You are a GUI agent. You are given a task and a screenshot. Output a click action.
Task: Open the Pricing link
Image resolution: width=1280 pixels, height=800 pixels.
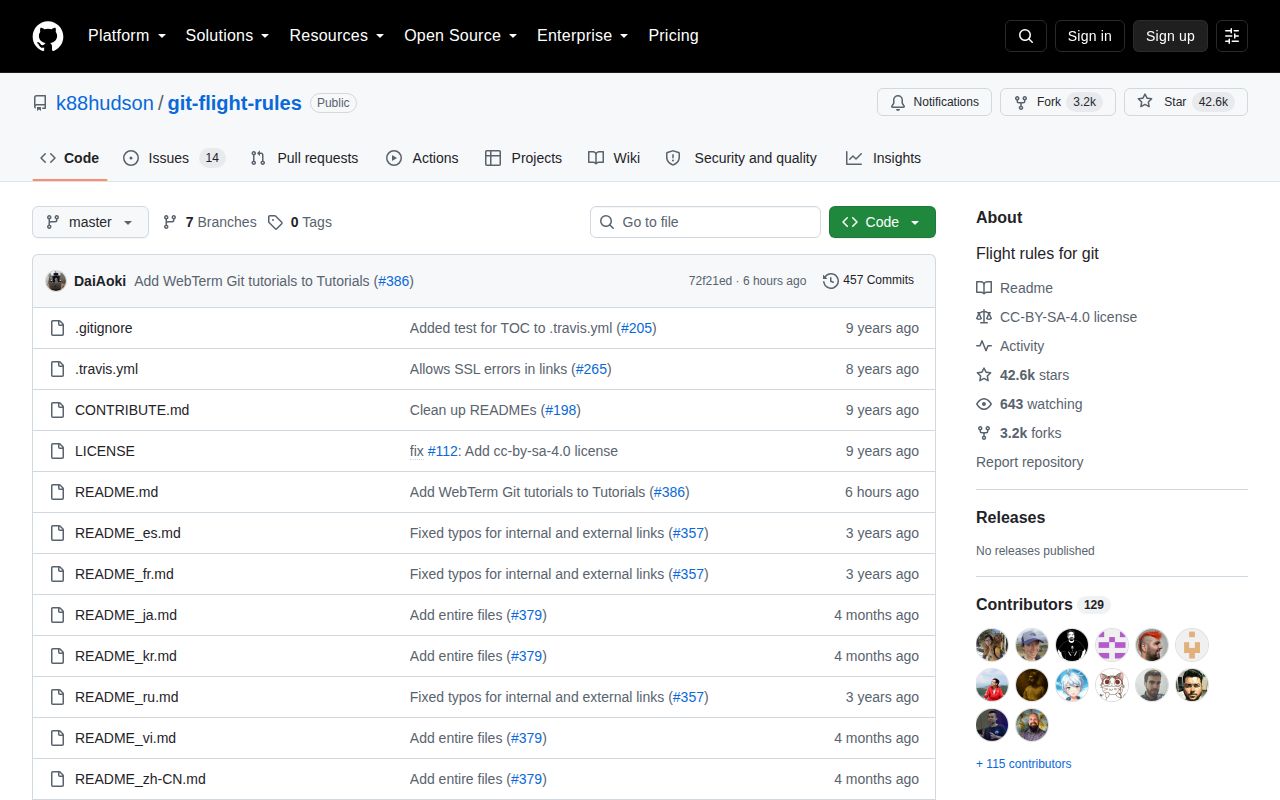673,36
